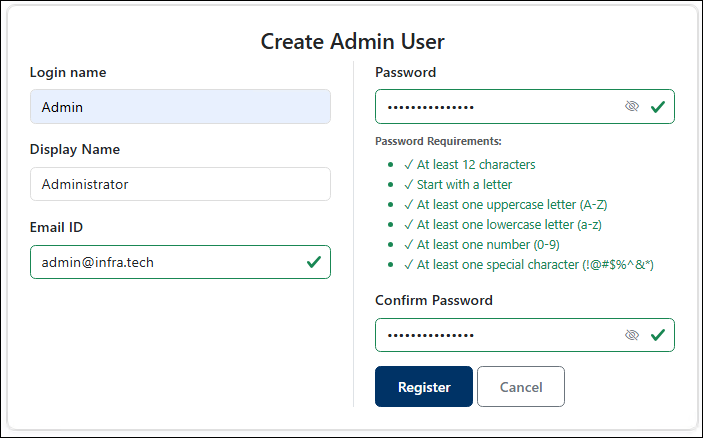Click the 'At least one lowercase letter' requirement
The image size is (703, 438).
[x=503, y=225]
